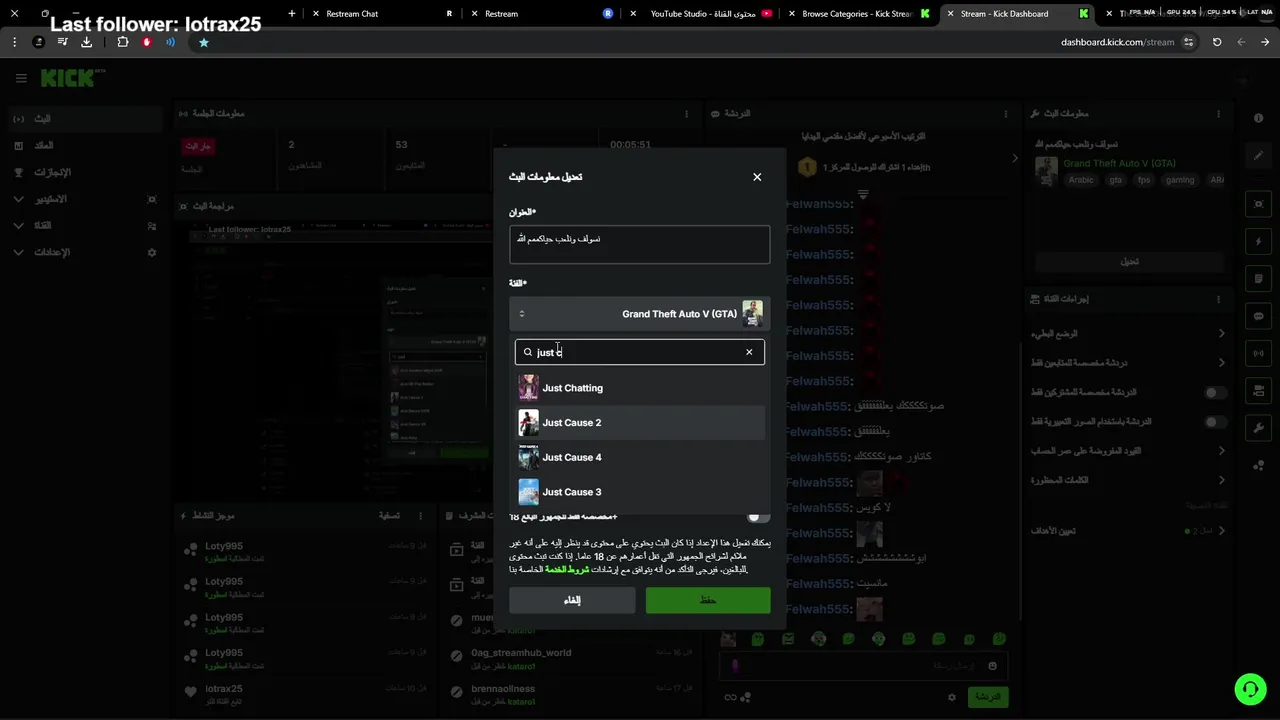Click the wrench icon in right toolbar
Viewport: 1280px width, 720px height.
coord(1258,427)
